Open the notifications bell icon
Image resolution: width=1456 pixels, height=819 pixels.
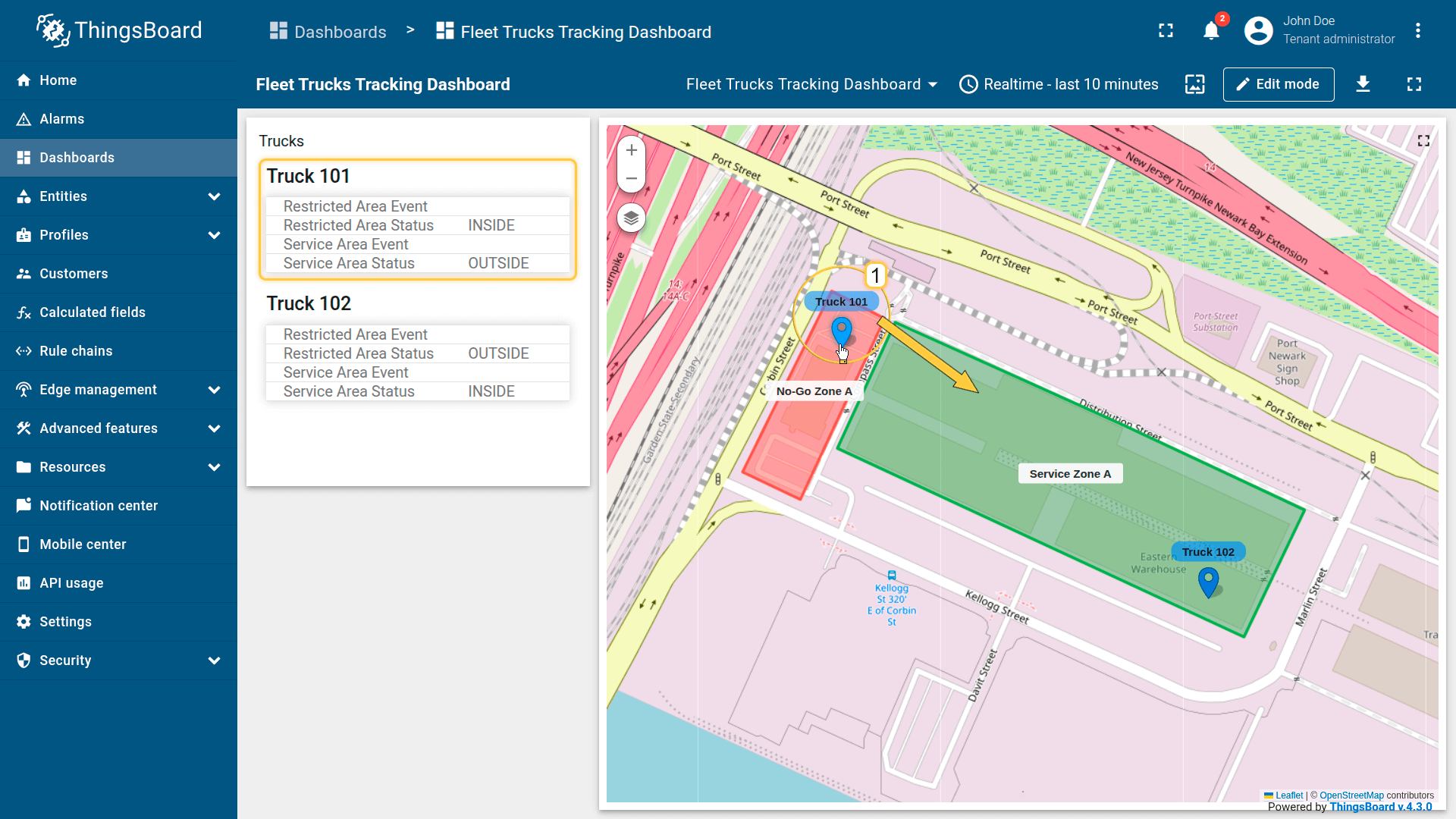tap(1211, 31)
